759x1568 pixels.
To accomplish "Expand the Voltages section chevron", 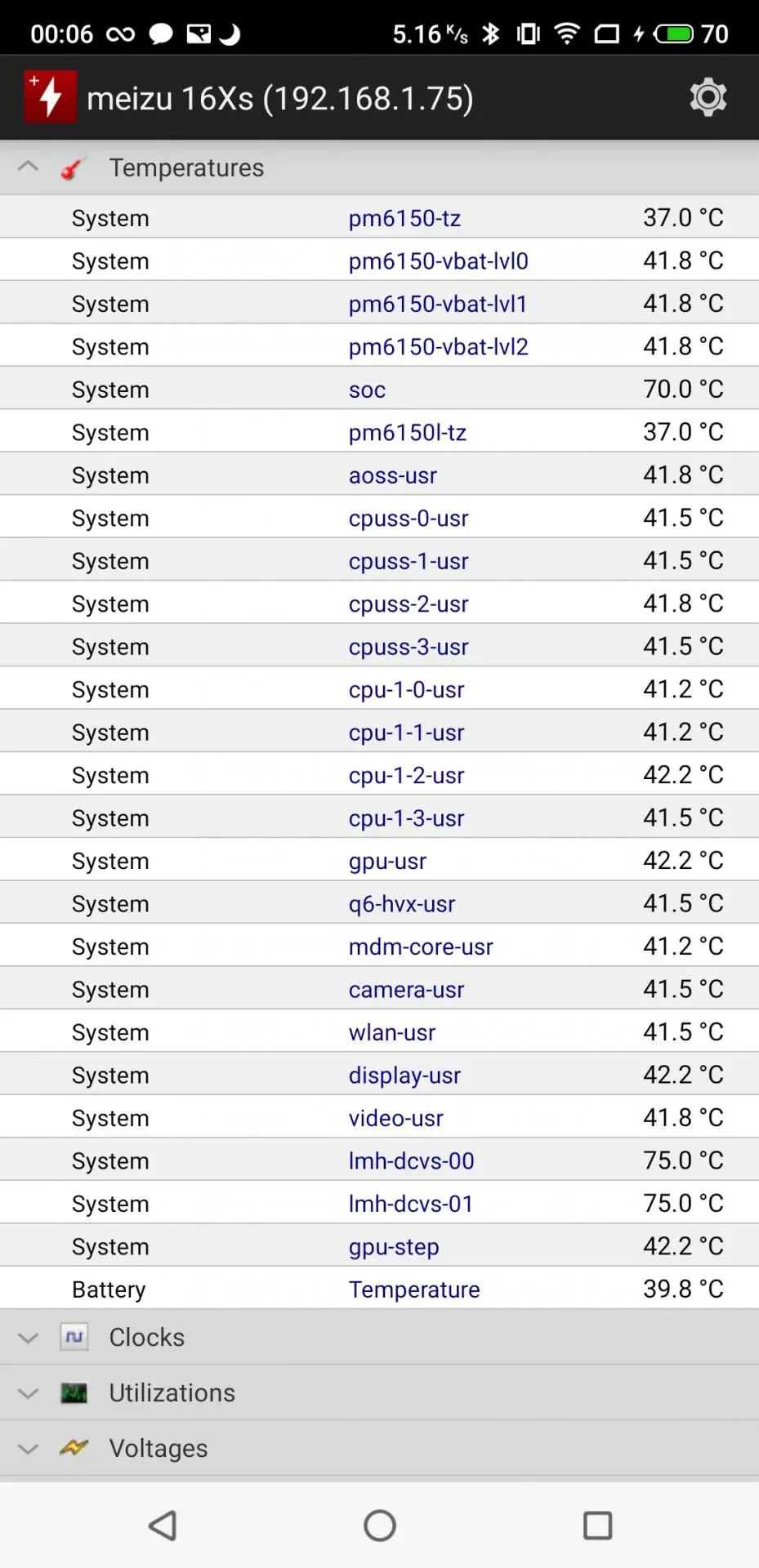I will [28, 1449].
